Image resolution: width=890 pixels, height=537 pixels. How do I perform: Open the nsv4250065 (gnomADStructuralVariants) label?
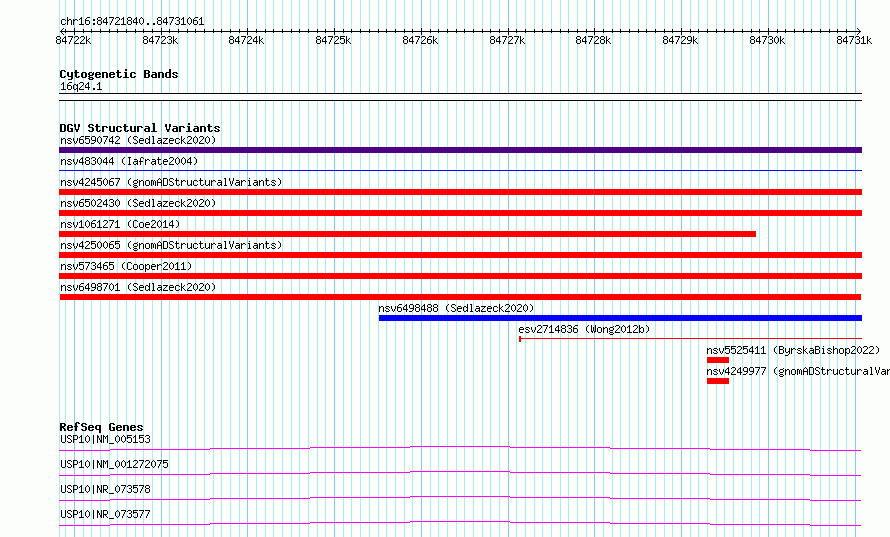[x=171, y=245]
